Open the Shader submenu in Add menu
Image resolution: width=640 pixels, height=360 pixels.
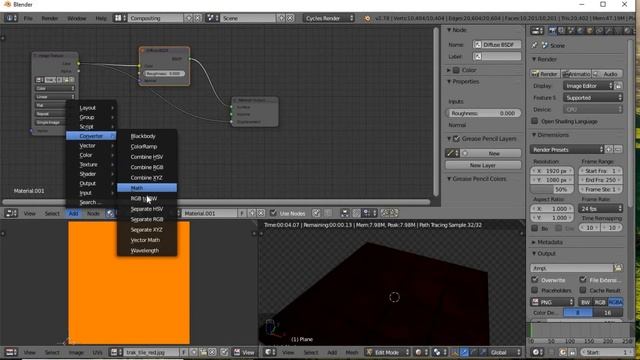(91, 174)
